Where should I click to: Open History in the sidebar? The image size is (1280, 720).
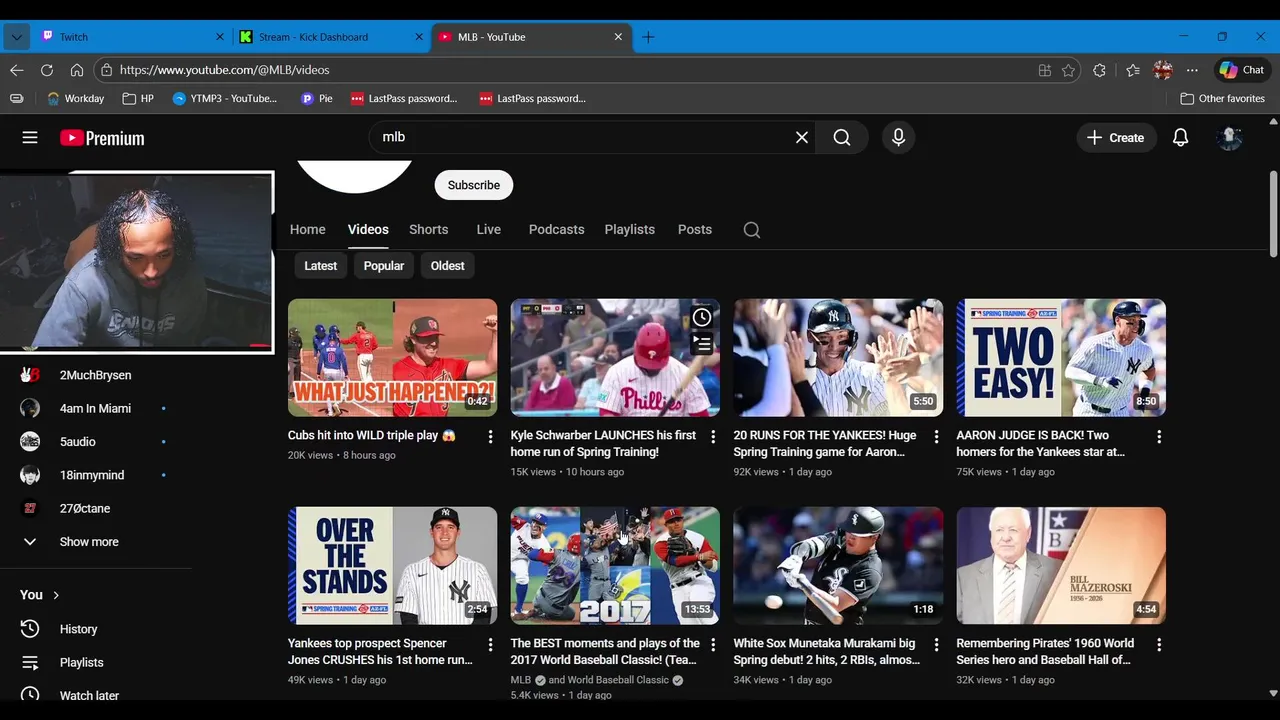(78, 629)
